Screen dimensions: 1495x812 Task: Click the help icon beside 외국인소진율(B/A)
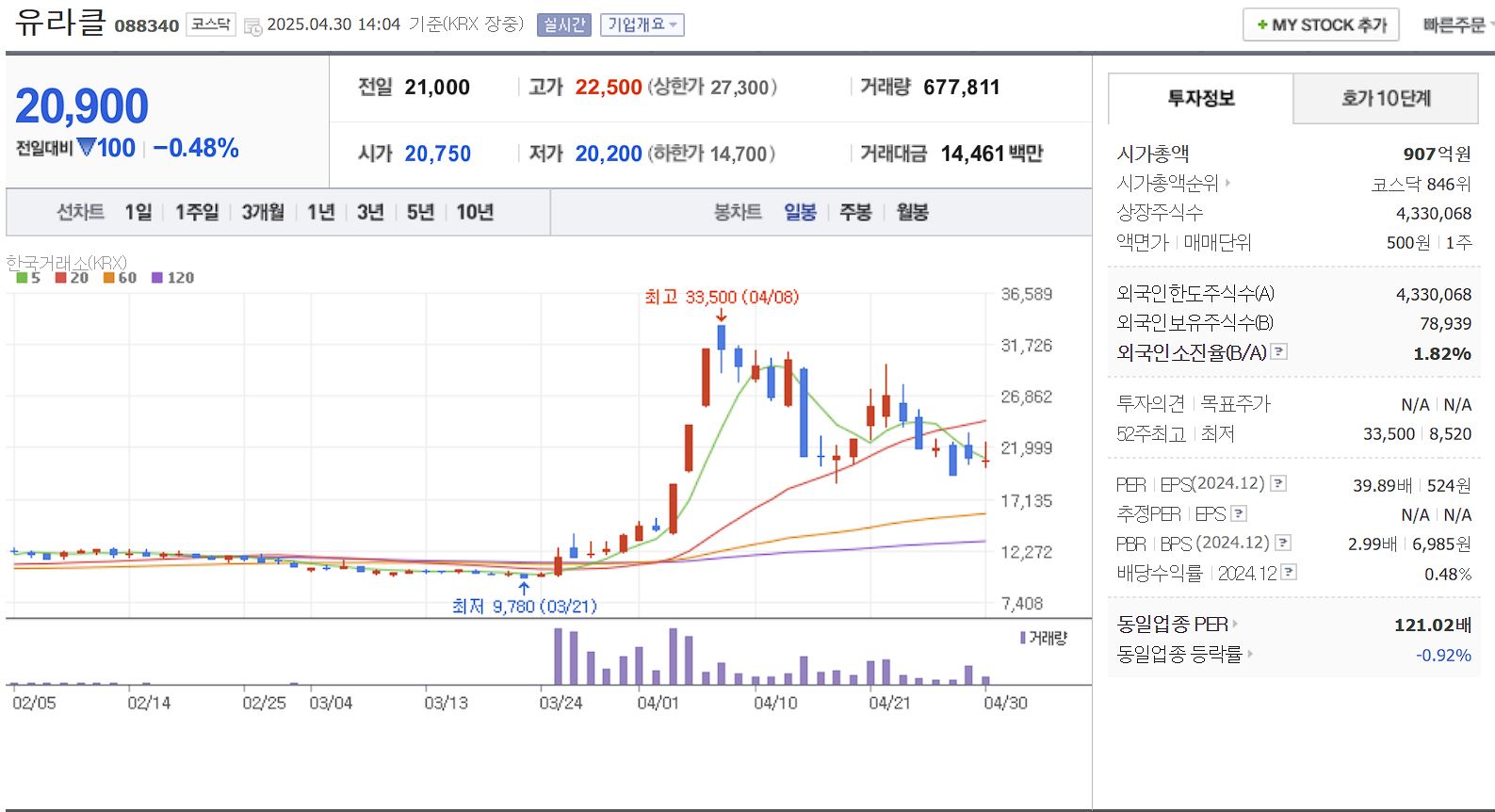coord(1278,351)
